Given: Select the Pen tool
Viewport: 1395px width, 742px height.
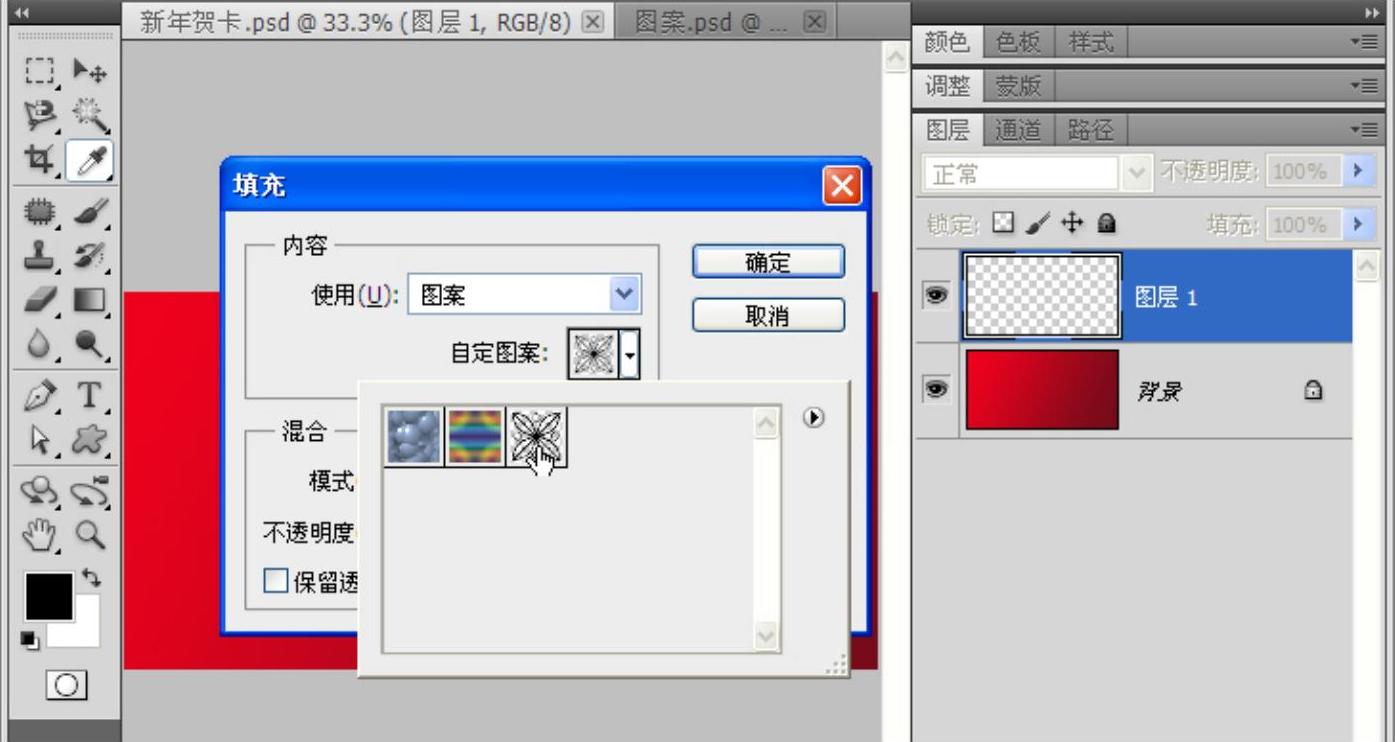Looking at the screenshot, I should pyautogui.click(x=39, y=395).
